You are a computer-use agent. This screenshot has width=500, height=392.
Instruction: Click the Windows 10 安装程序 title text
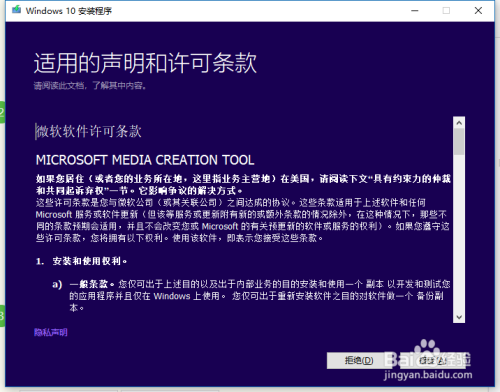click(x=69, y=11)
